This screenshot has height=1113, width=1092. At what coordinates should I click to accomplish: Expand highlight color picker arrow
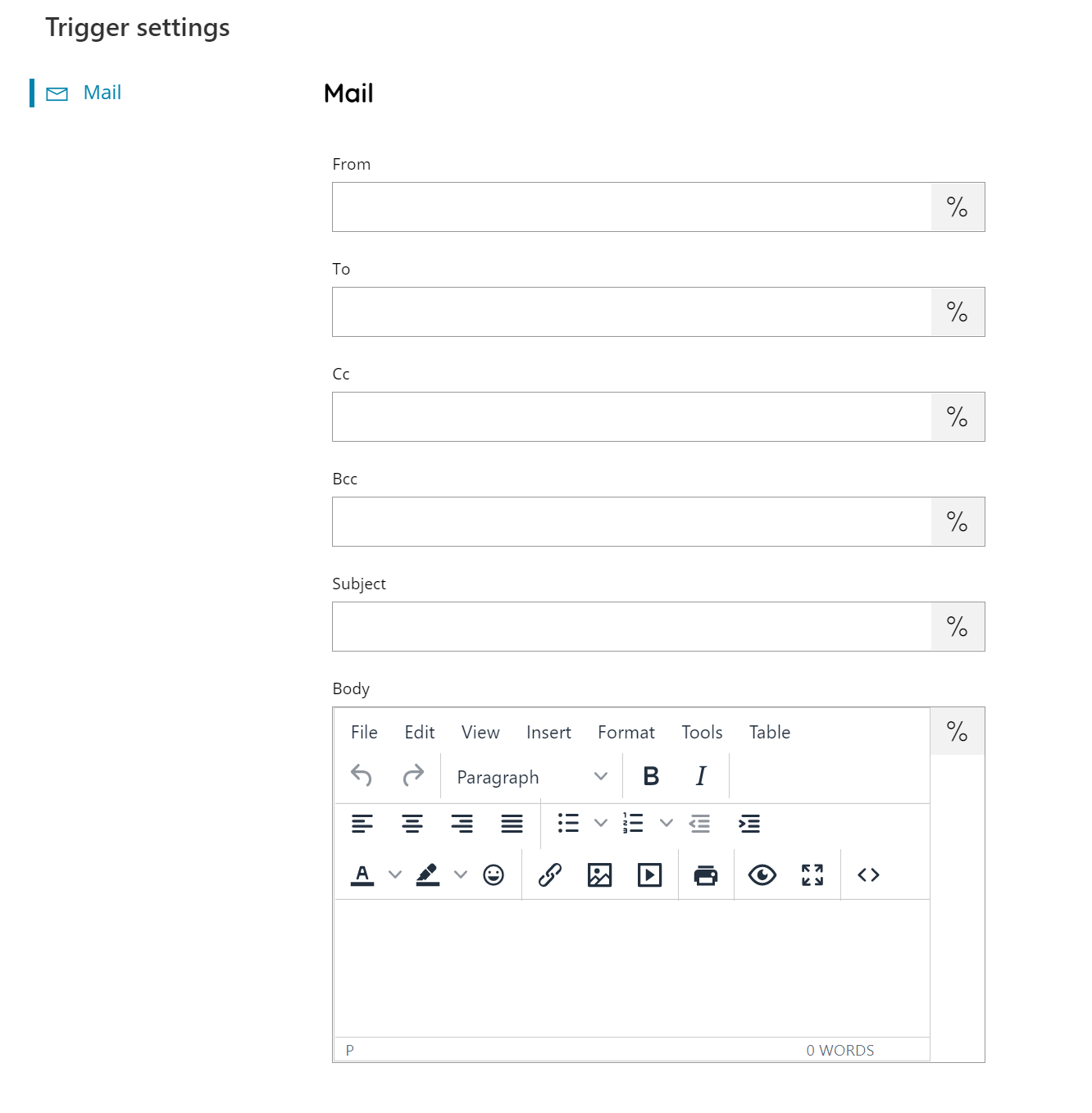pos(461,874)
